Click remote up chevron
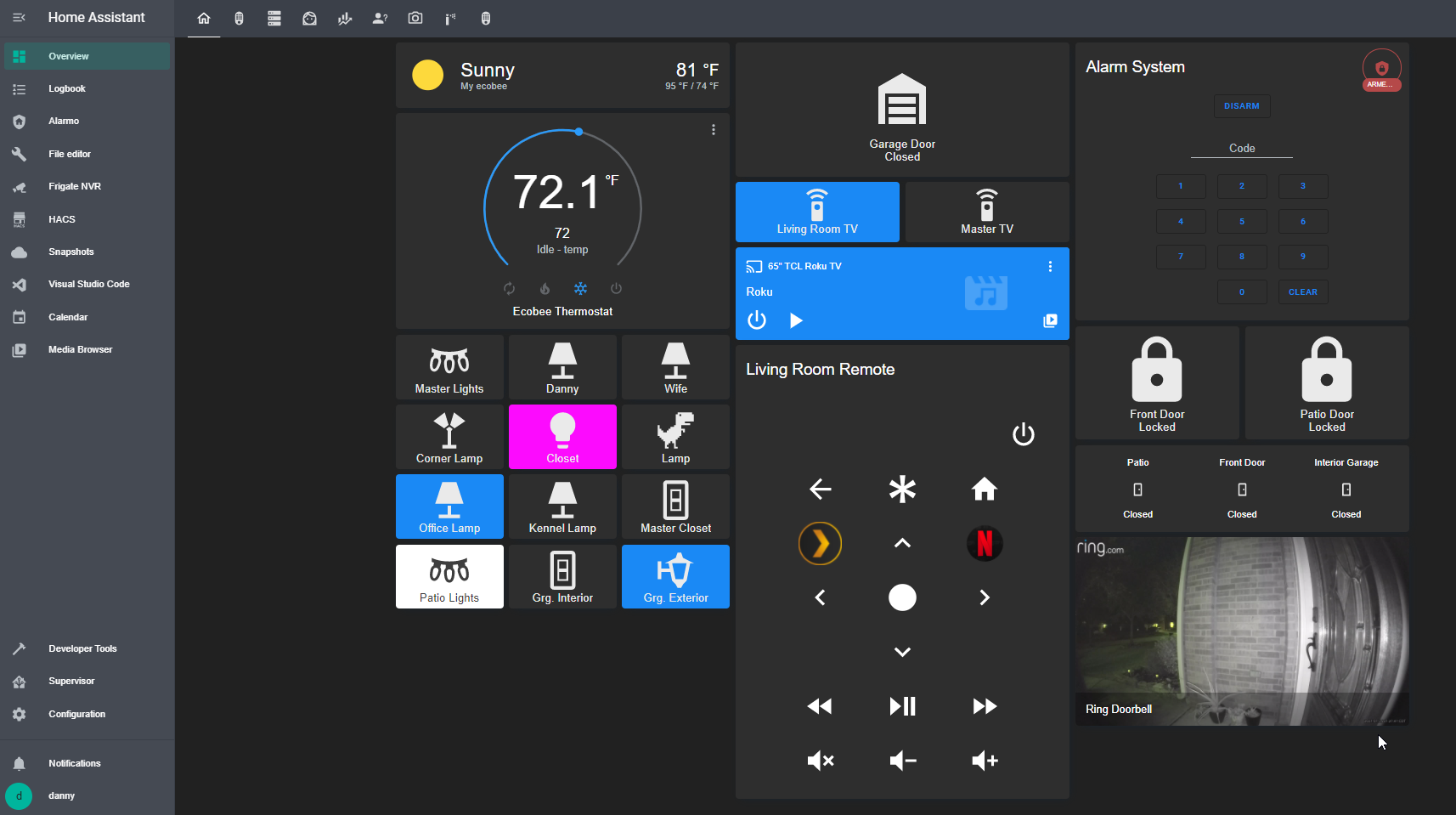 pyautogui.click(x=902, y=543)
